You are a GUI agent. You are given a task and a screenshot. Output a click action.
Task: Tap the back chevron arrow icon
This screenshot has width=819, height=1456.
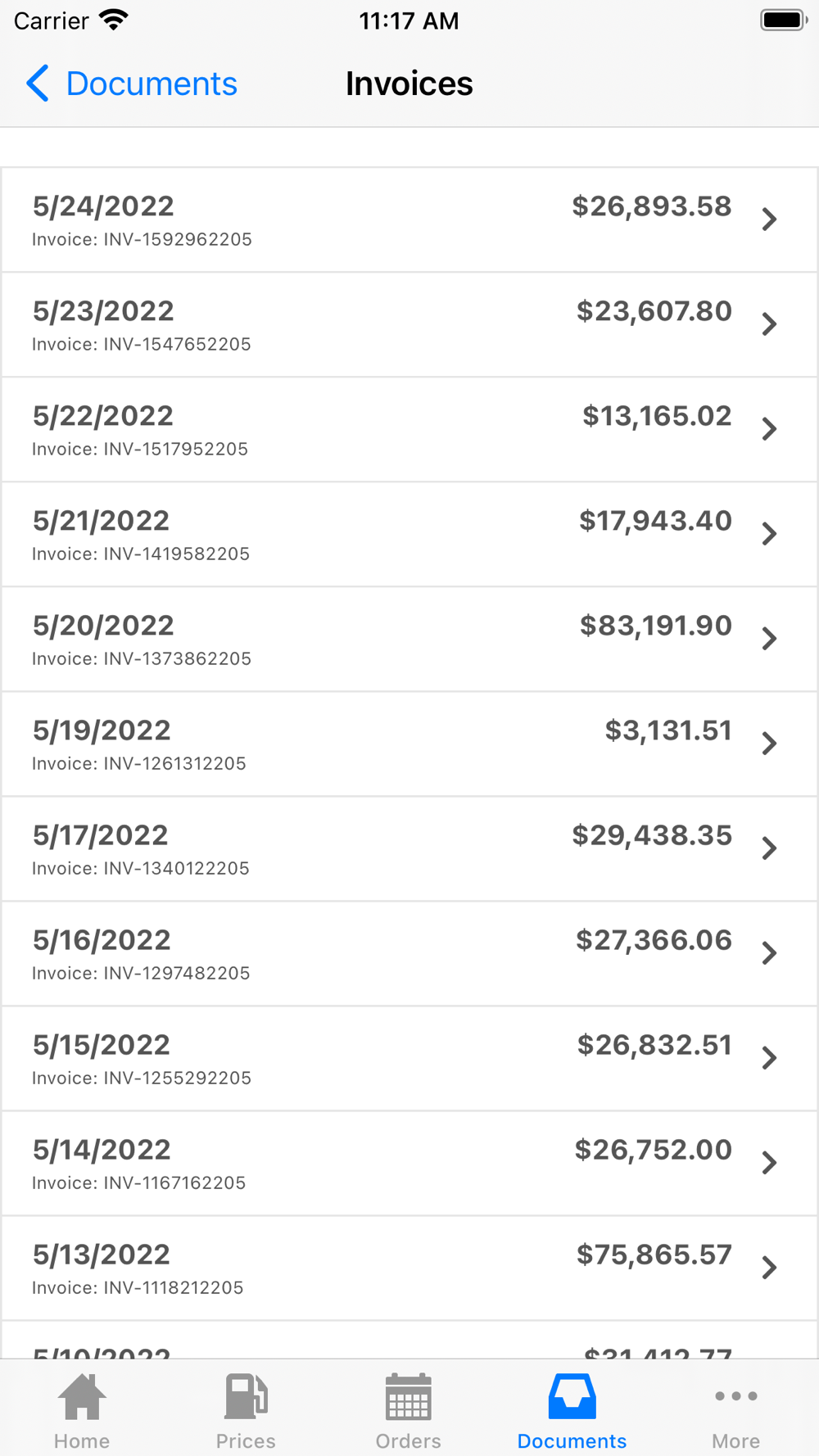38,84
